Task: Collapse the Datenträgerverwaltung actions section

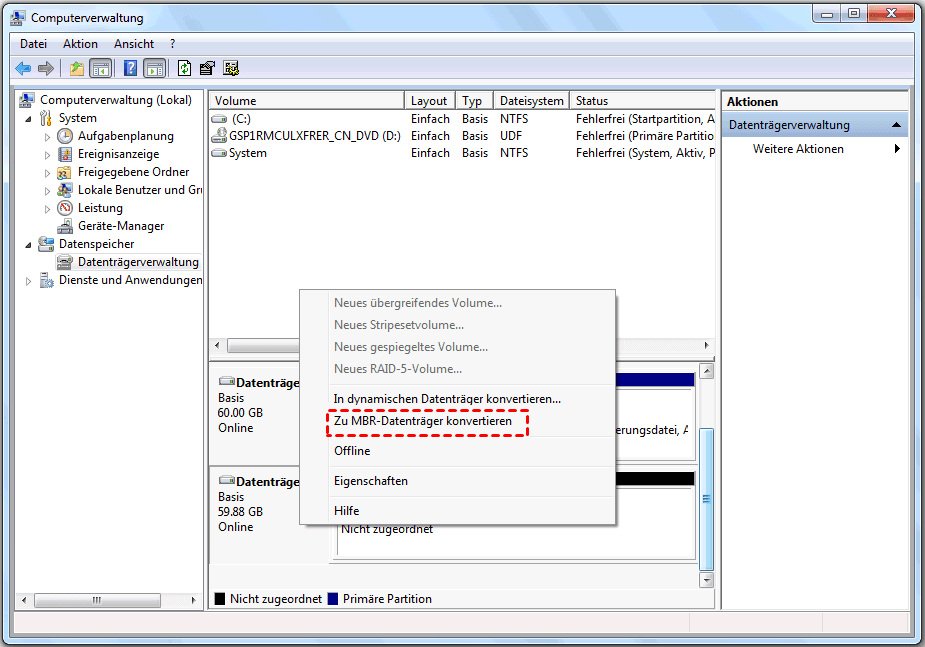Action: pyautogui.click(x=896, y=125)
